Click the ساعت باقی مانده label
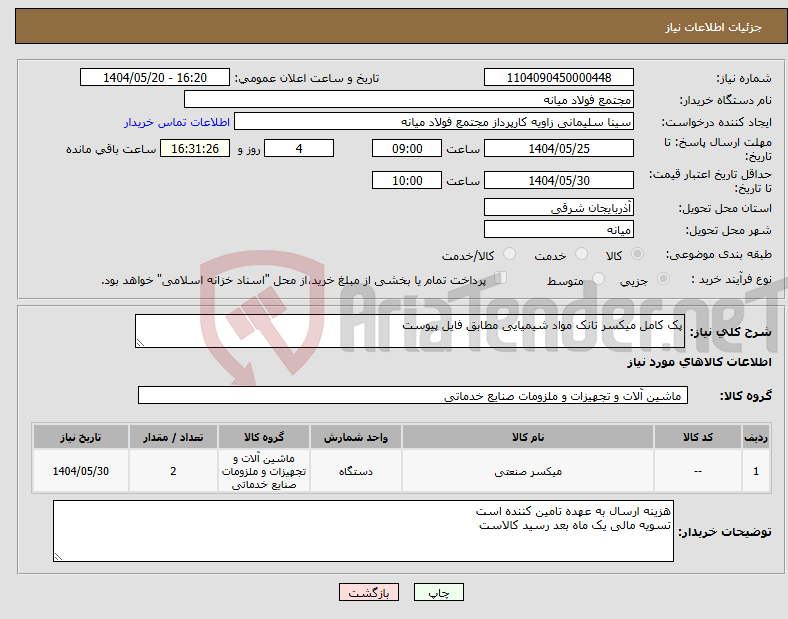Viewport: 788px width, 619px height. [111, 149]
